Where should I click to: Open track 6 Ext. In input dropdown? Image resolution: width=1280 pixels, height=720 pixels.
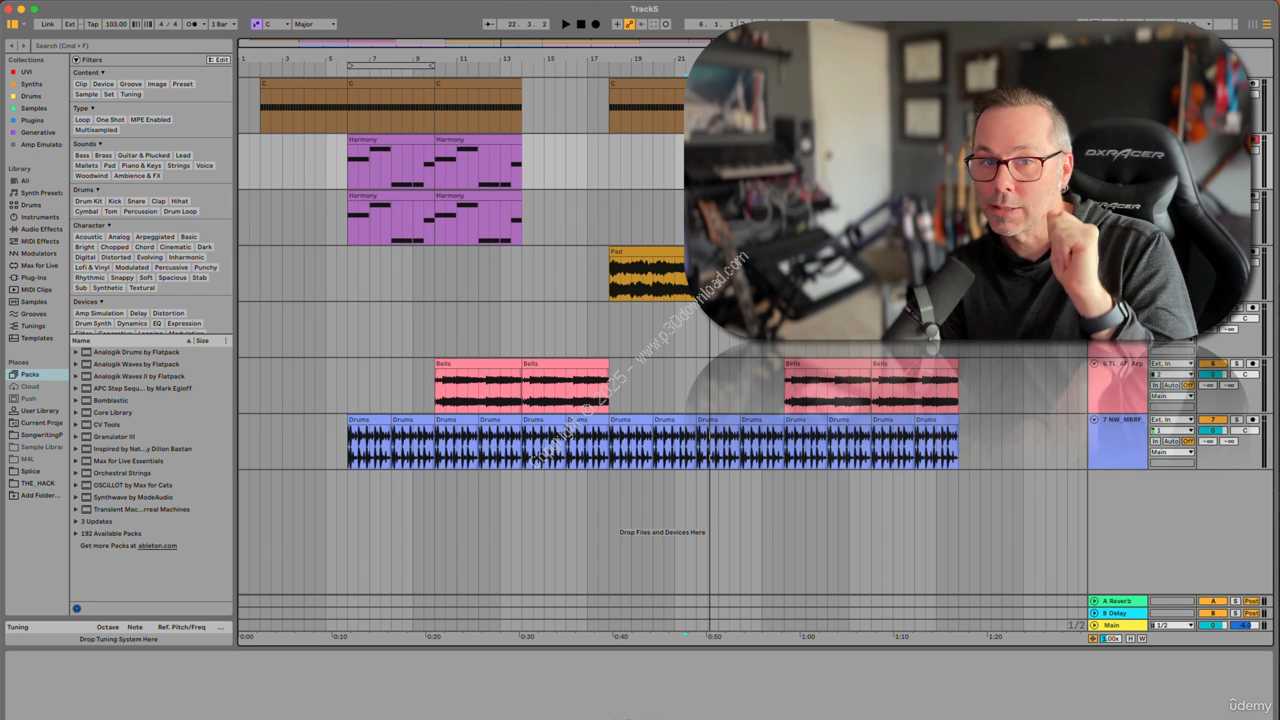(x=1172, y=363)
